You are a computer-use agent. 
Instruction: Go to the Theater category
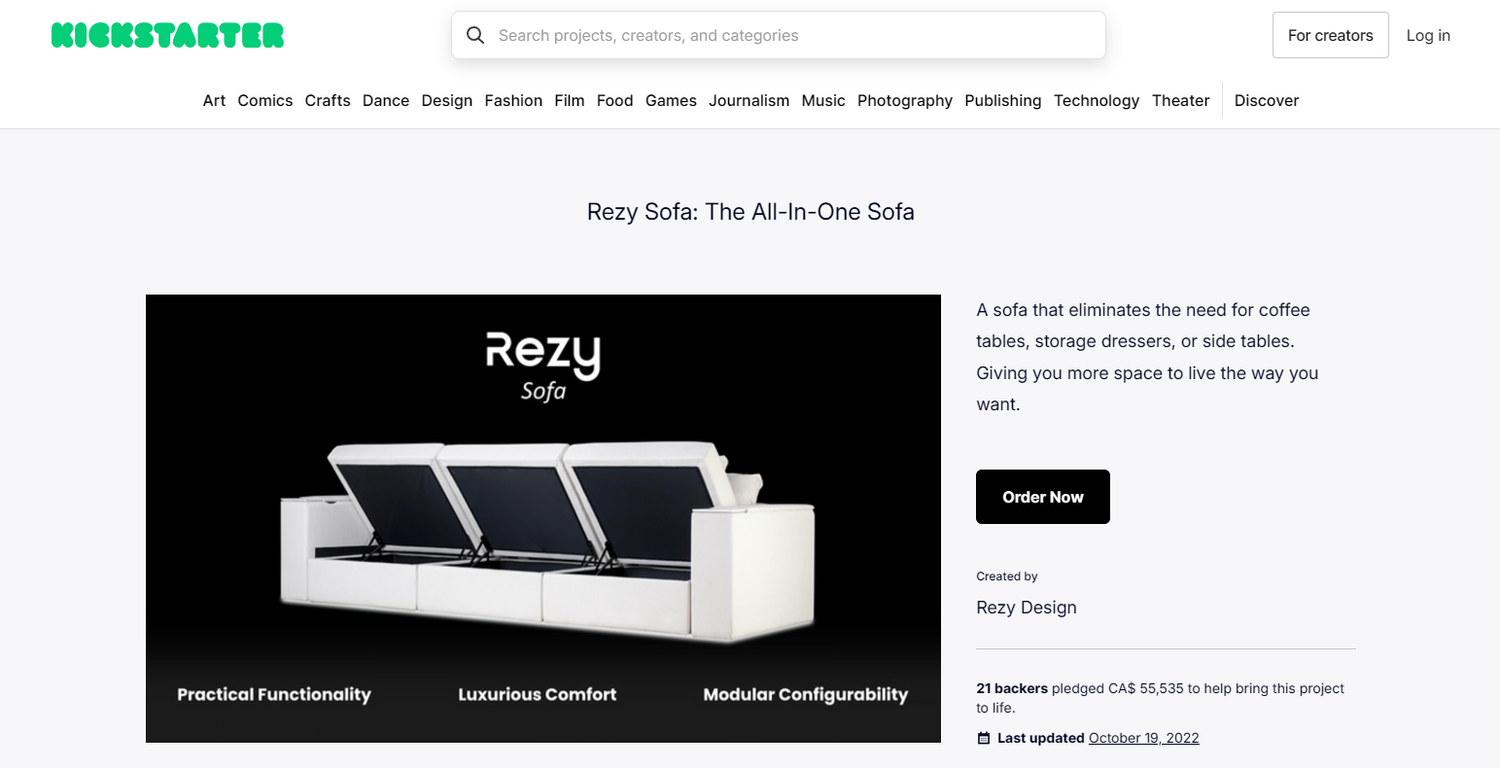click(1181, 100)
